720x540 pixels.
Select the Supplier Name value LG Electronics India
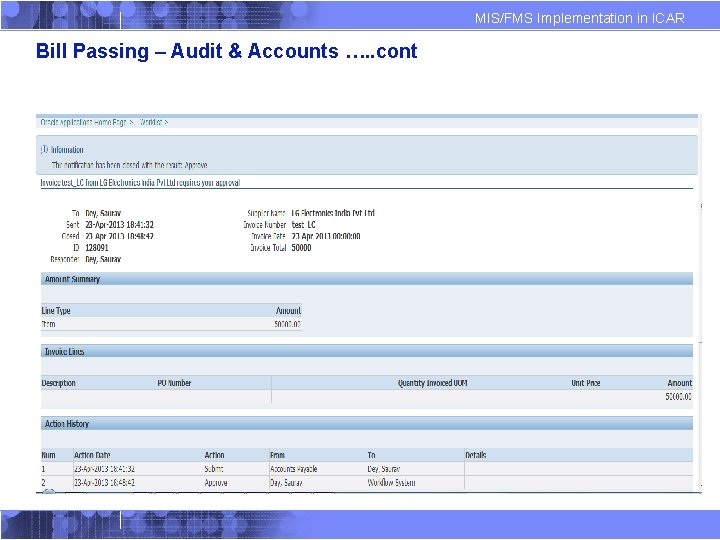(x=333, y=213)
